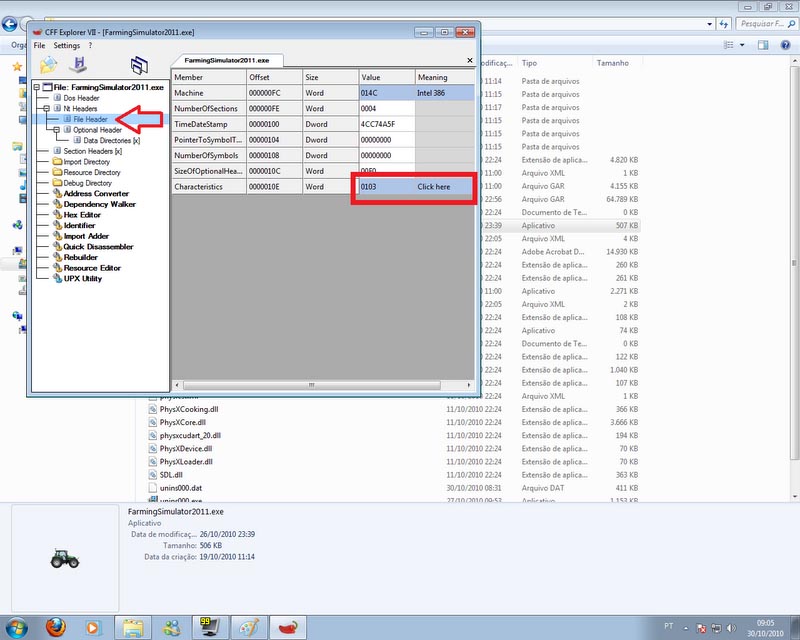This screenshot has width=800, height=640.
Task: Open the File menu
Action: pos(40,46)
